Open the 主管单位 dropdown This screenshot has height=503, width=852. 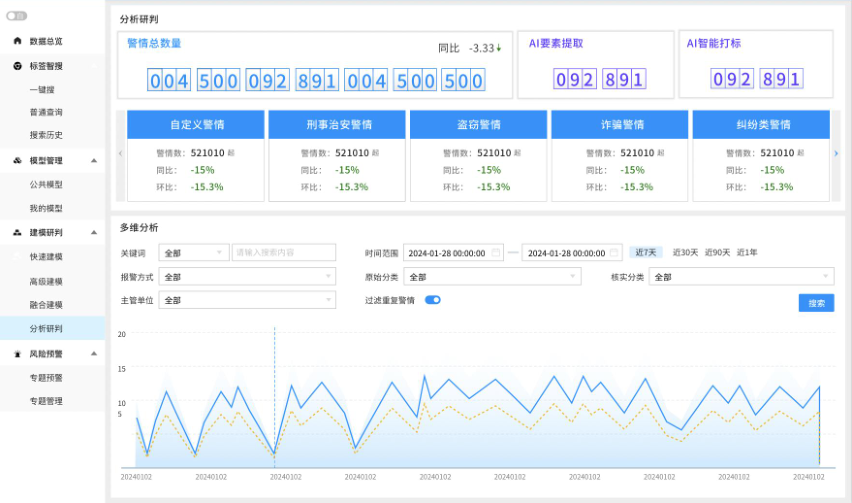coord(247,300)
